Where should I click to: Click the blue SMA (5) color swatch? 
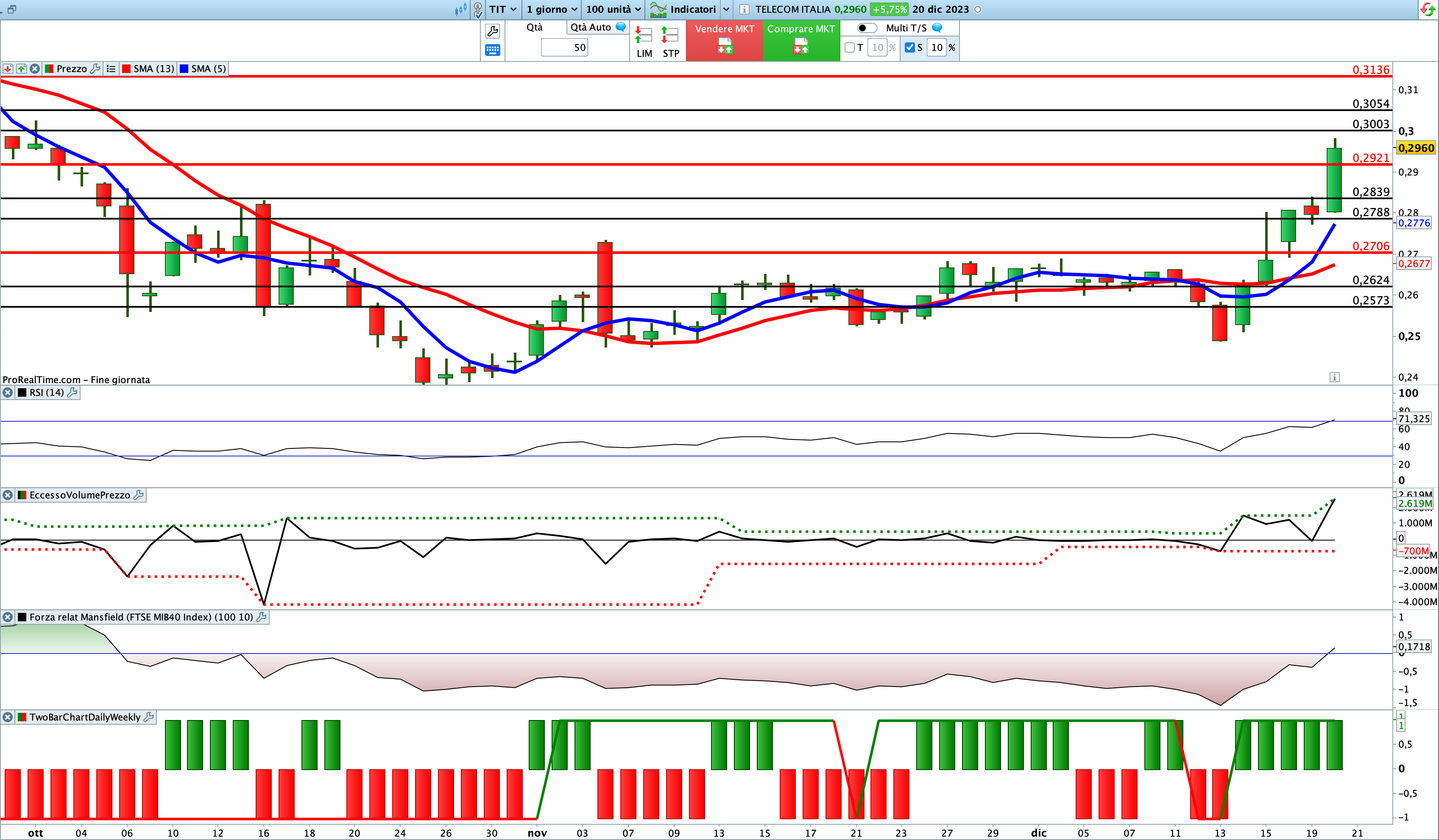coord(184,69)
